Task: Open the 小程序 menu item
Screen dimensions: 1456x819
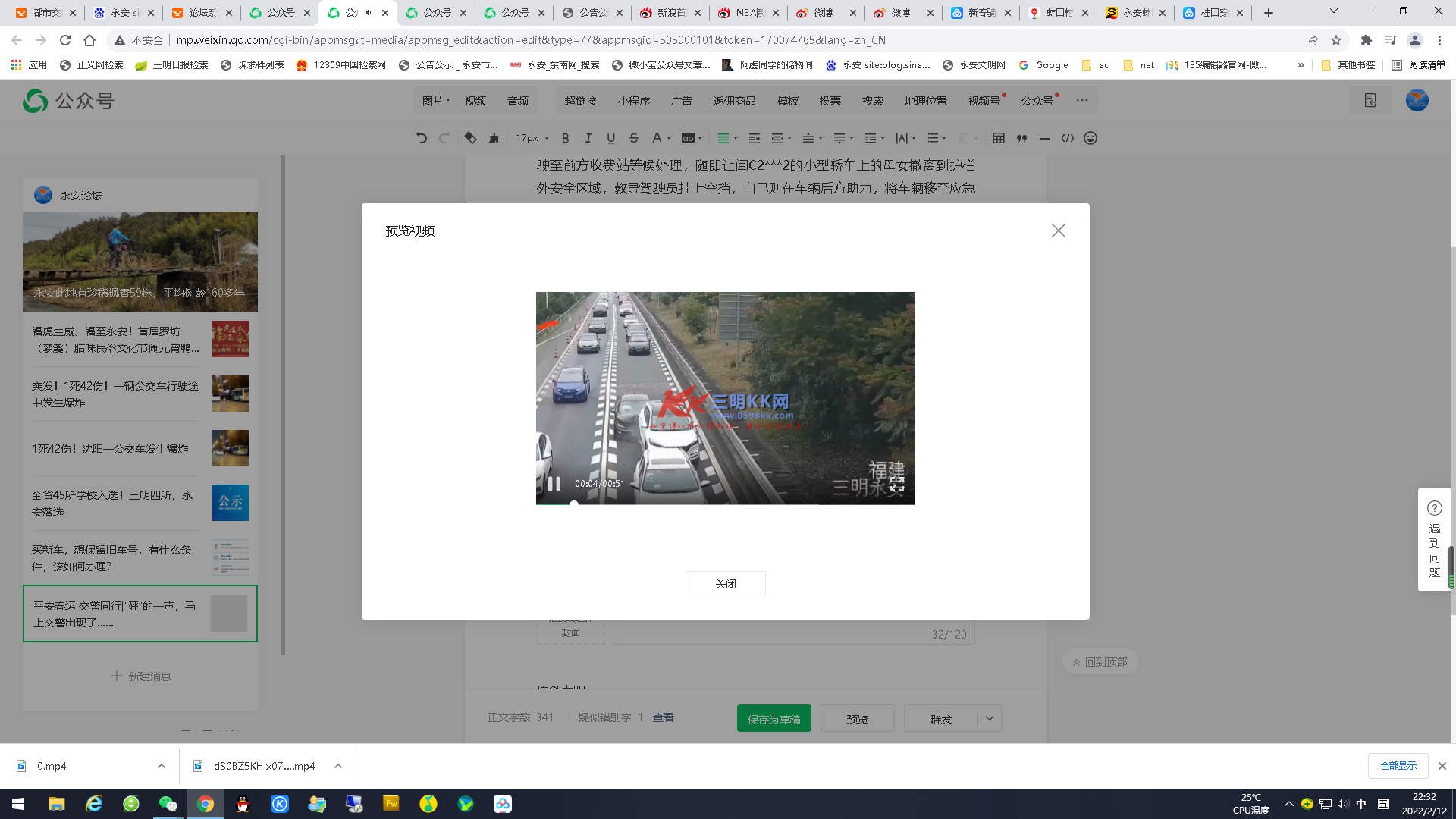Action: (x=633, y=100)
